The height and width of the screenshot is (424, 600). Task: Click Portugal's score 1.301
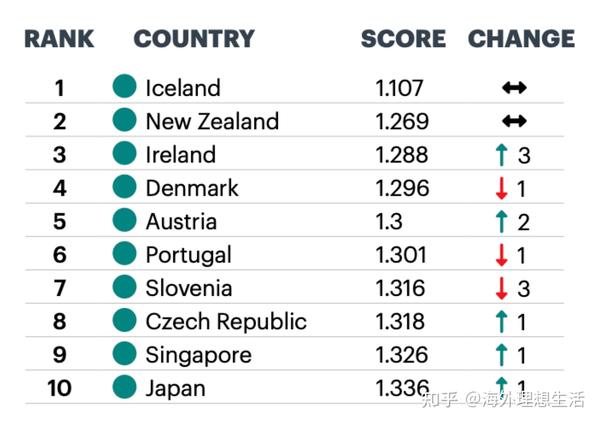(x=402, y=255)
